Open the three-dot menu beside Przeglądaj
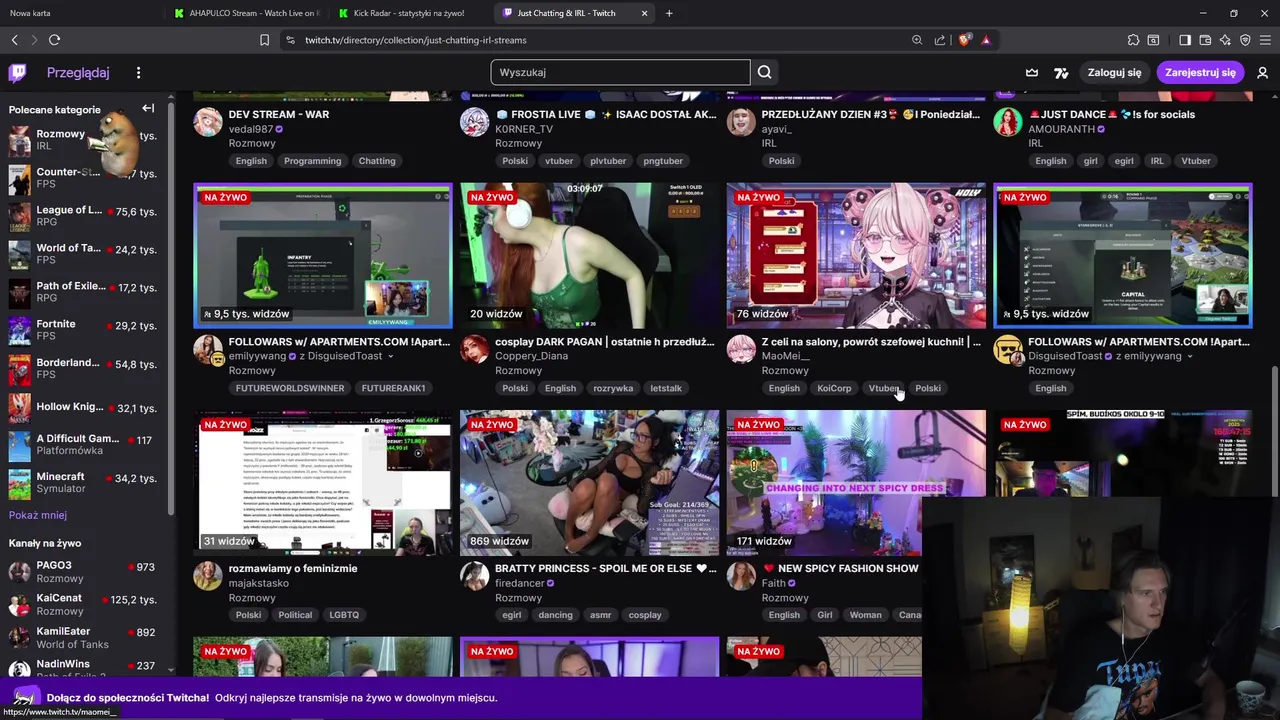The height and width of the screenshot is (720, 1280). point(138,72)
